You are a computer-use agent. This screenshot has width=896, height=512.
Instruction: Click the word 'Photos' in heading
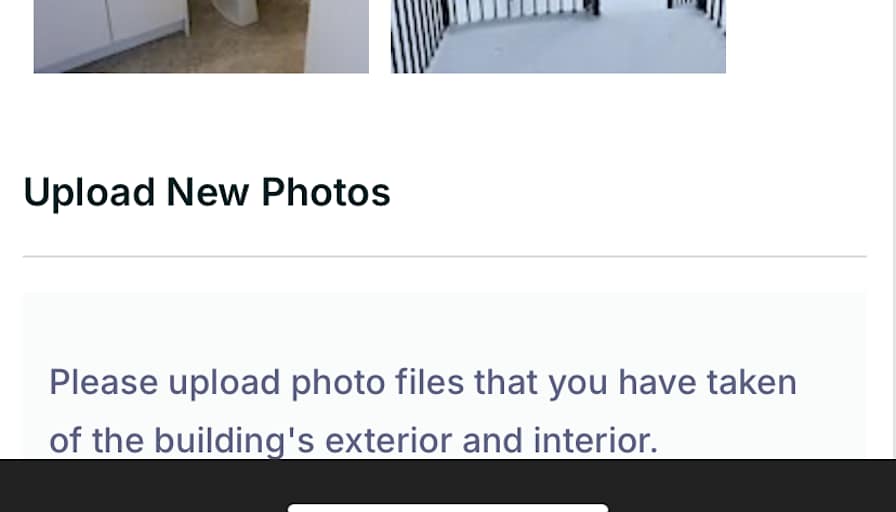326,192
